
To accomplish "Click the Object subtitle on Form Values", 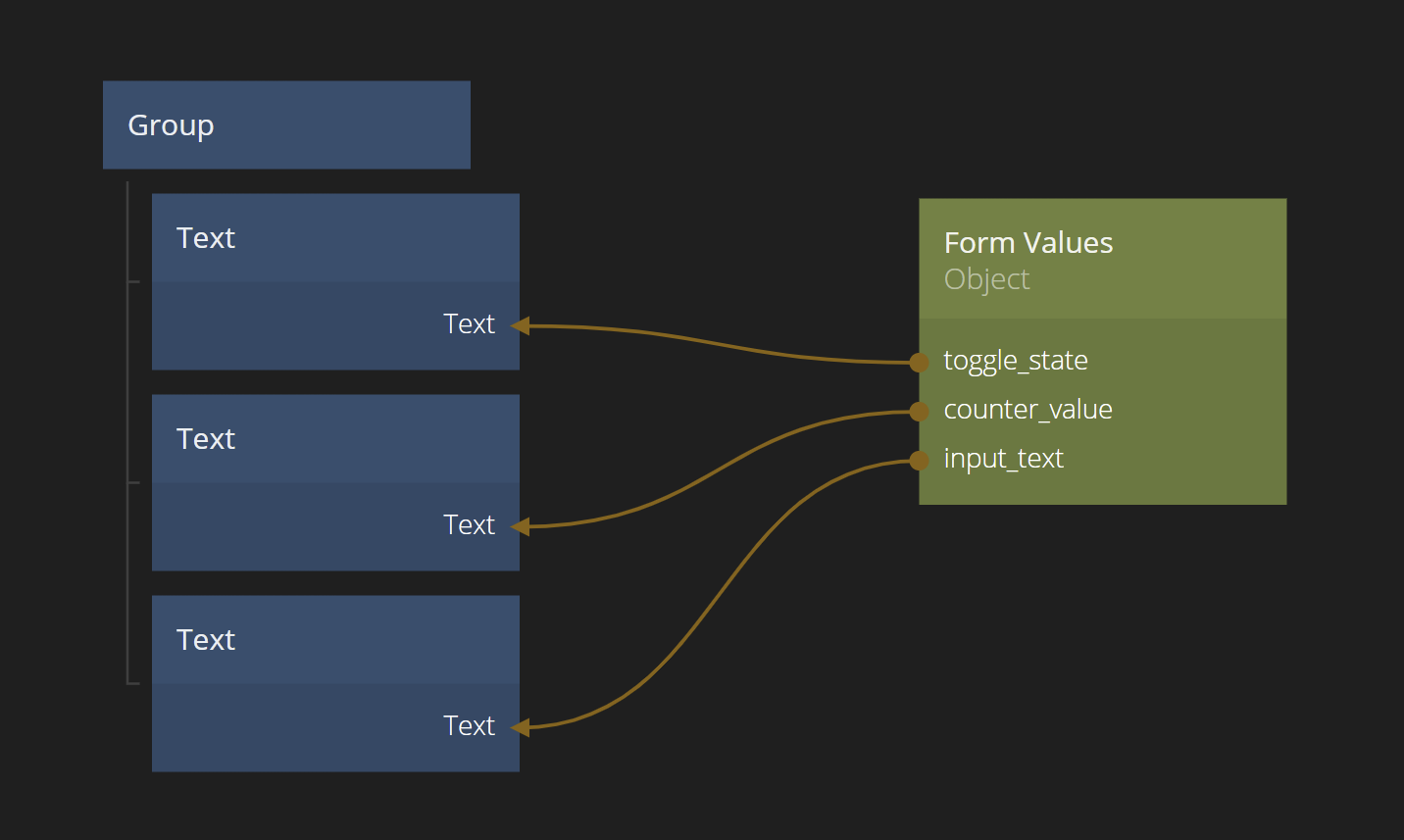I will pyautogui.click(x=986, y=279).
